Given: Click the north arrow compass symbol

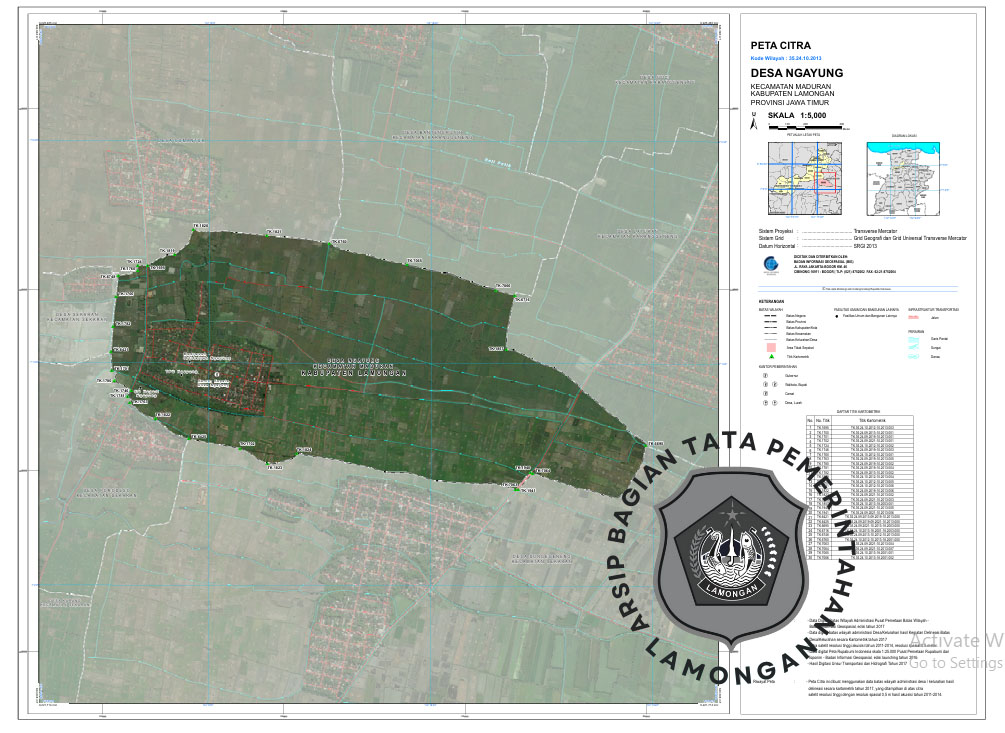Looking at the screenshot, I should (x=753, y=120).
